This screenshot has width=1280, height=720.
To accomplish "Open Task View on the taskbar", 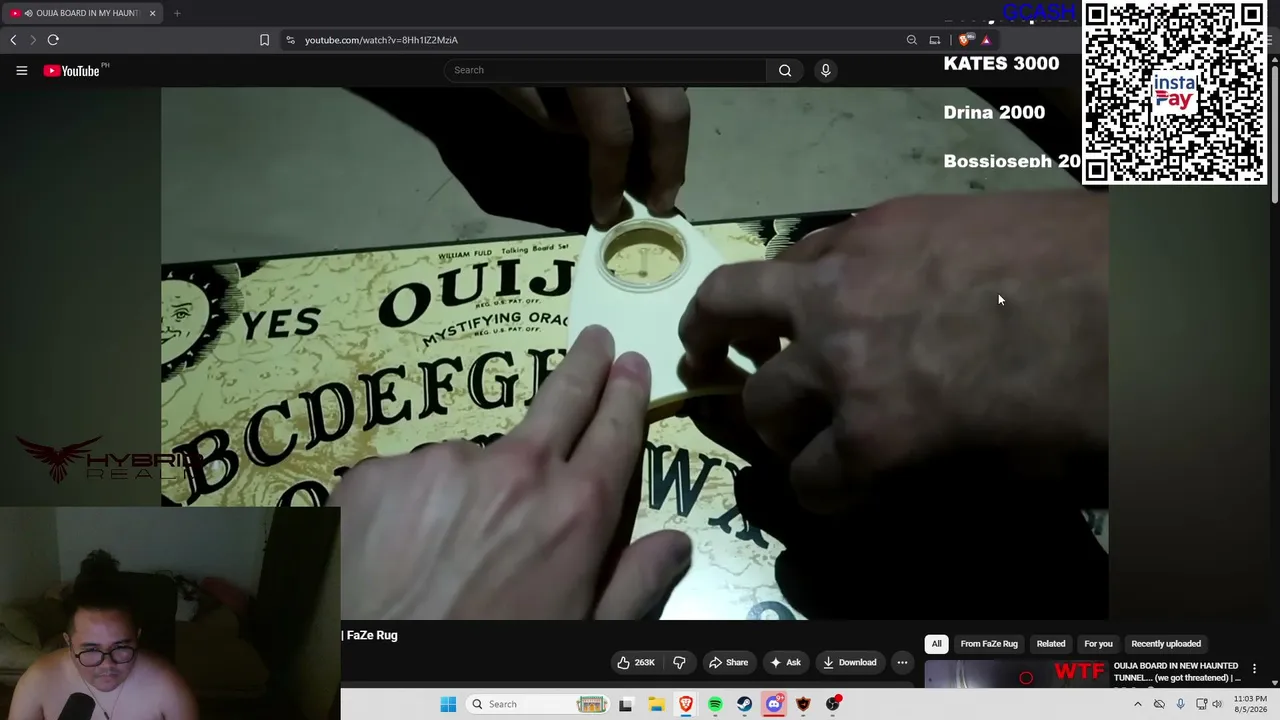I will coord(625,704).
